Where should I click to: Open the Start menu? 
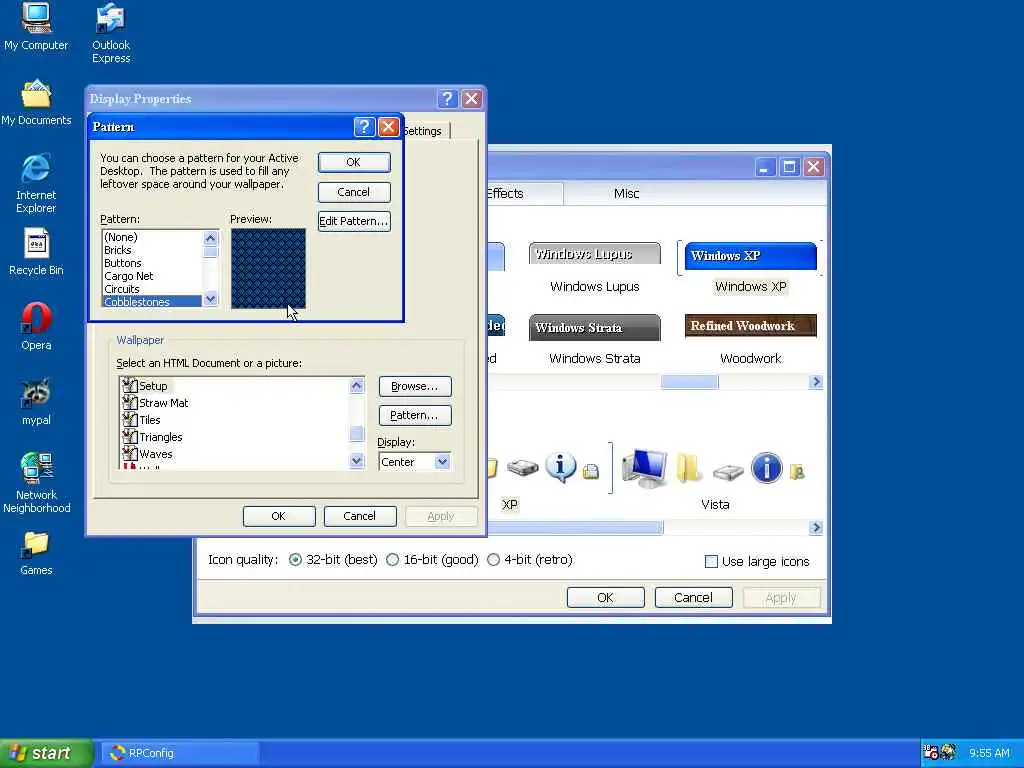click(46, 753)
